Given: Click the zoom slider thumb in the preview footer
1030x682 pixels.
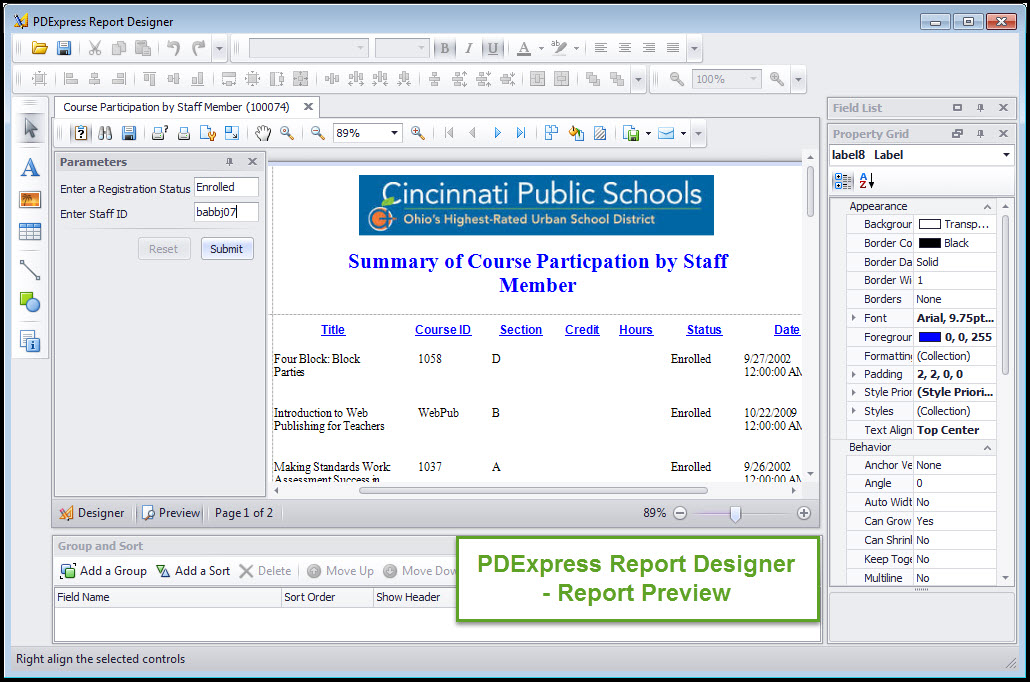Looking at the screenshot, I should point(736,514).
